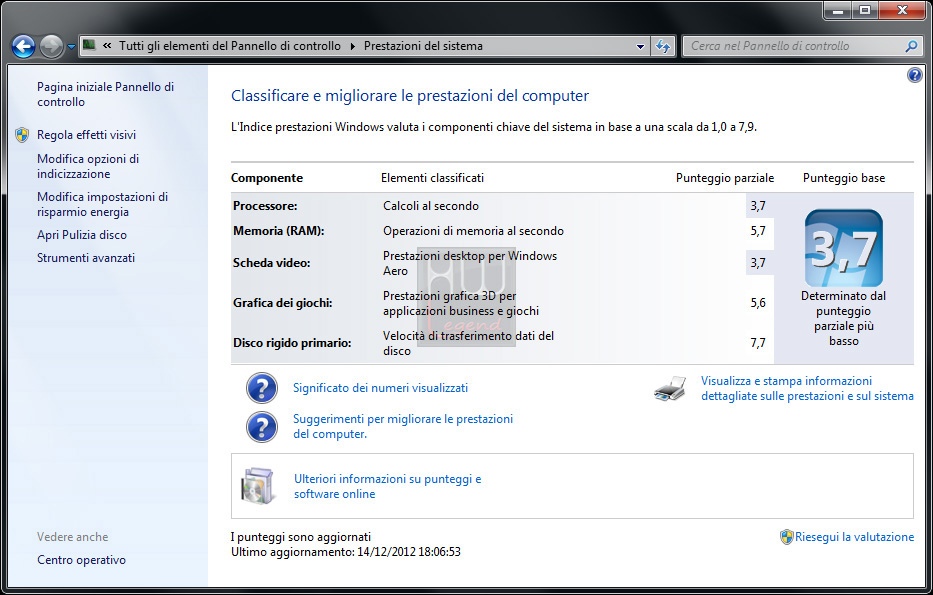Viewport: 933px width, 595px height.
Task: Select the 'Memoria (RAM):' row label
Action: (278, 231)
